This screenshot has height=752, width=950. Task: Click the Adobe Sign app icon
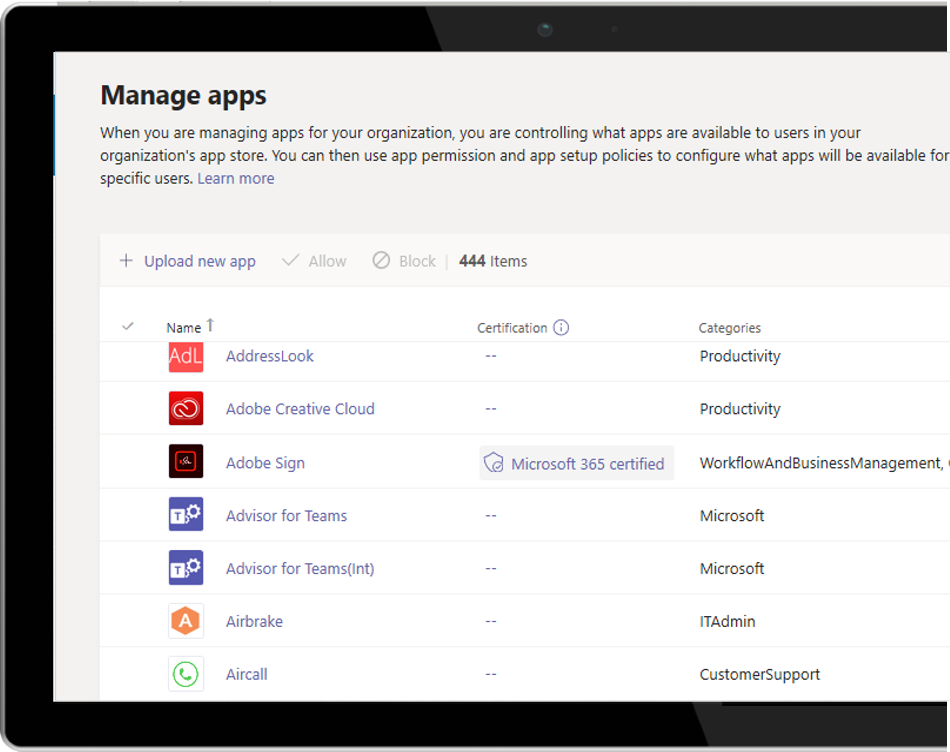185,461
